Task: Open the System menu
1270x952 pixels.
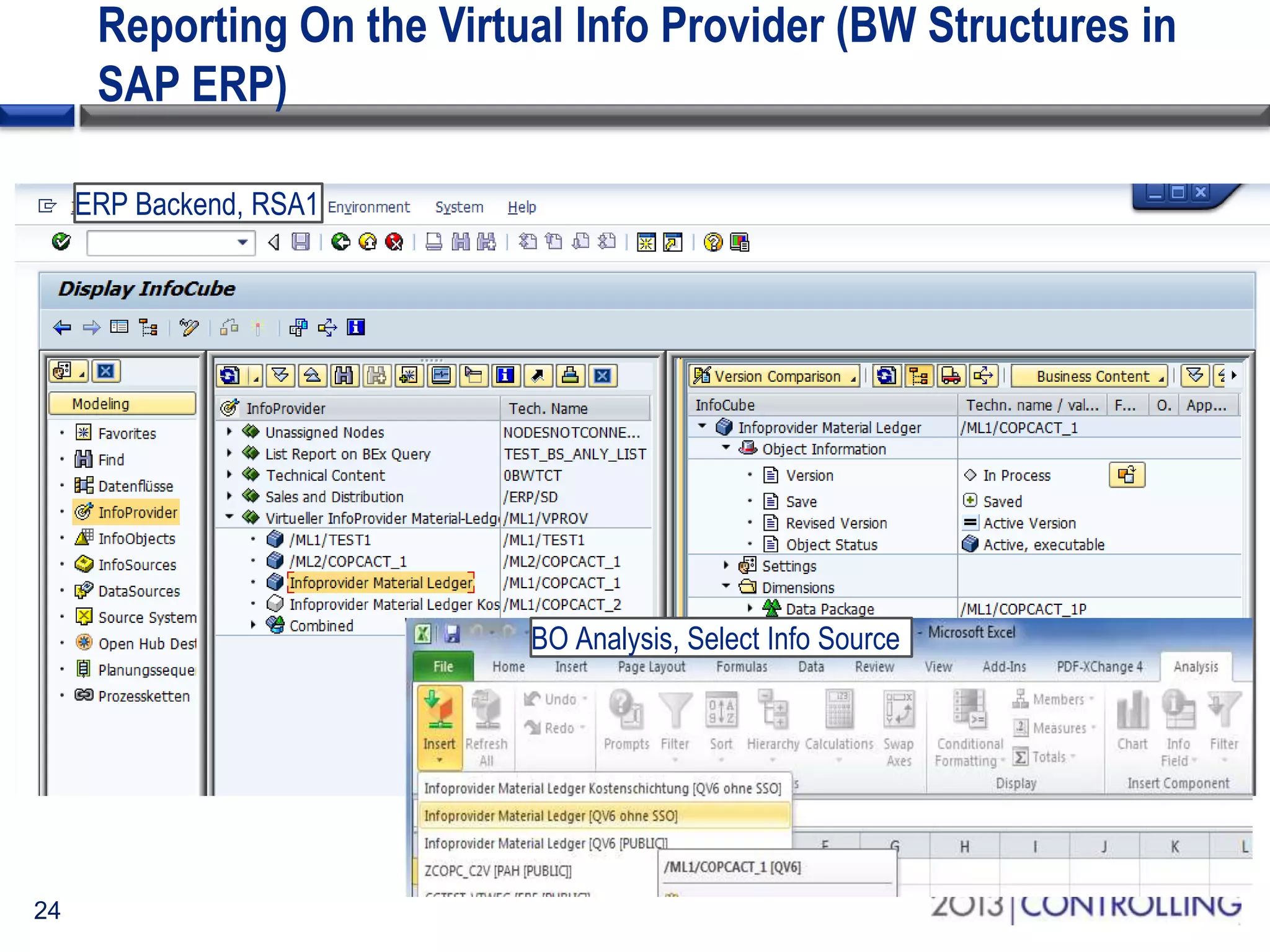Action: pyautogui.click(x=459, y=207)
